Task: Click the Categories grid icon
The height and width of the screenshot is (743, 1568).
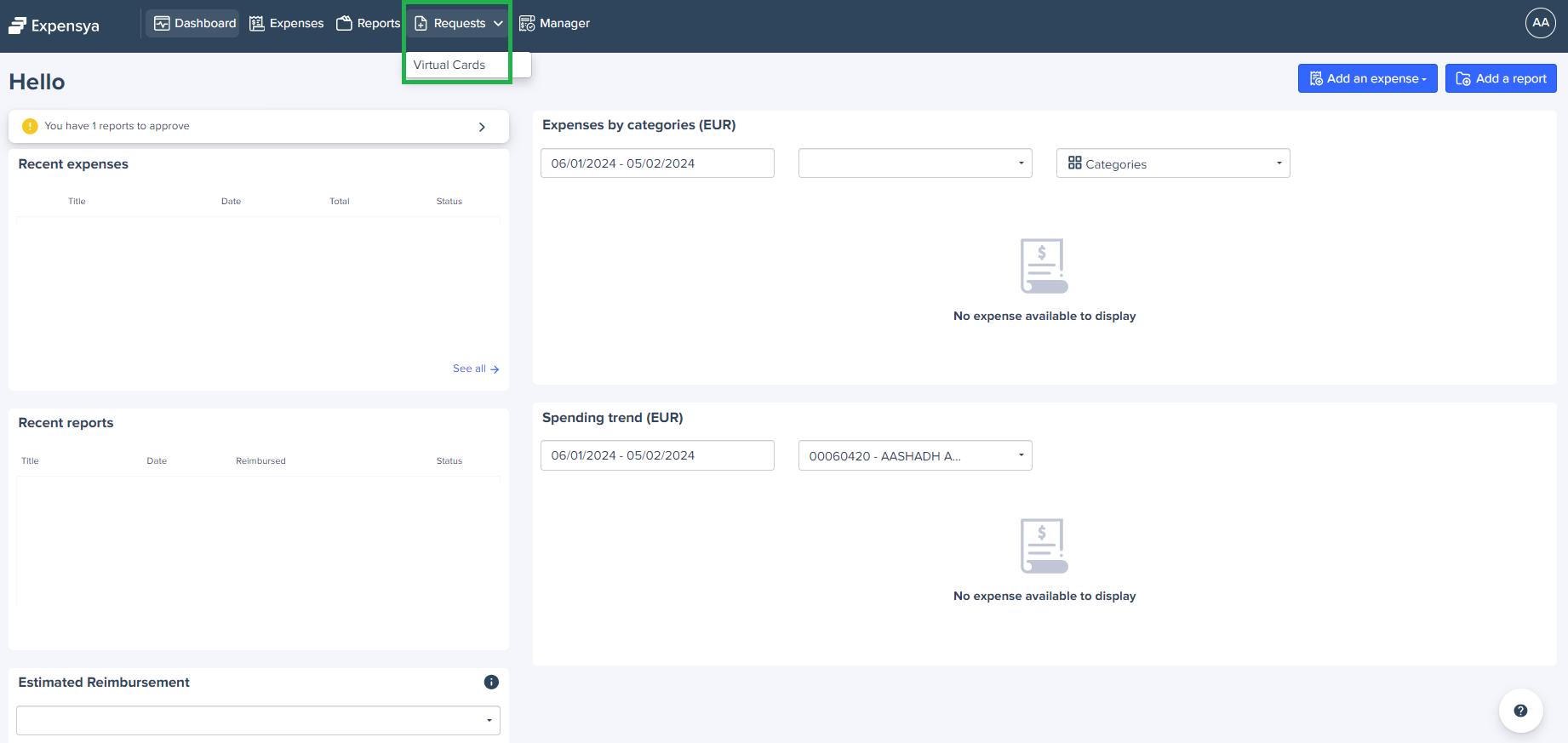Action: coord(1075,163)
